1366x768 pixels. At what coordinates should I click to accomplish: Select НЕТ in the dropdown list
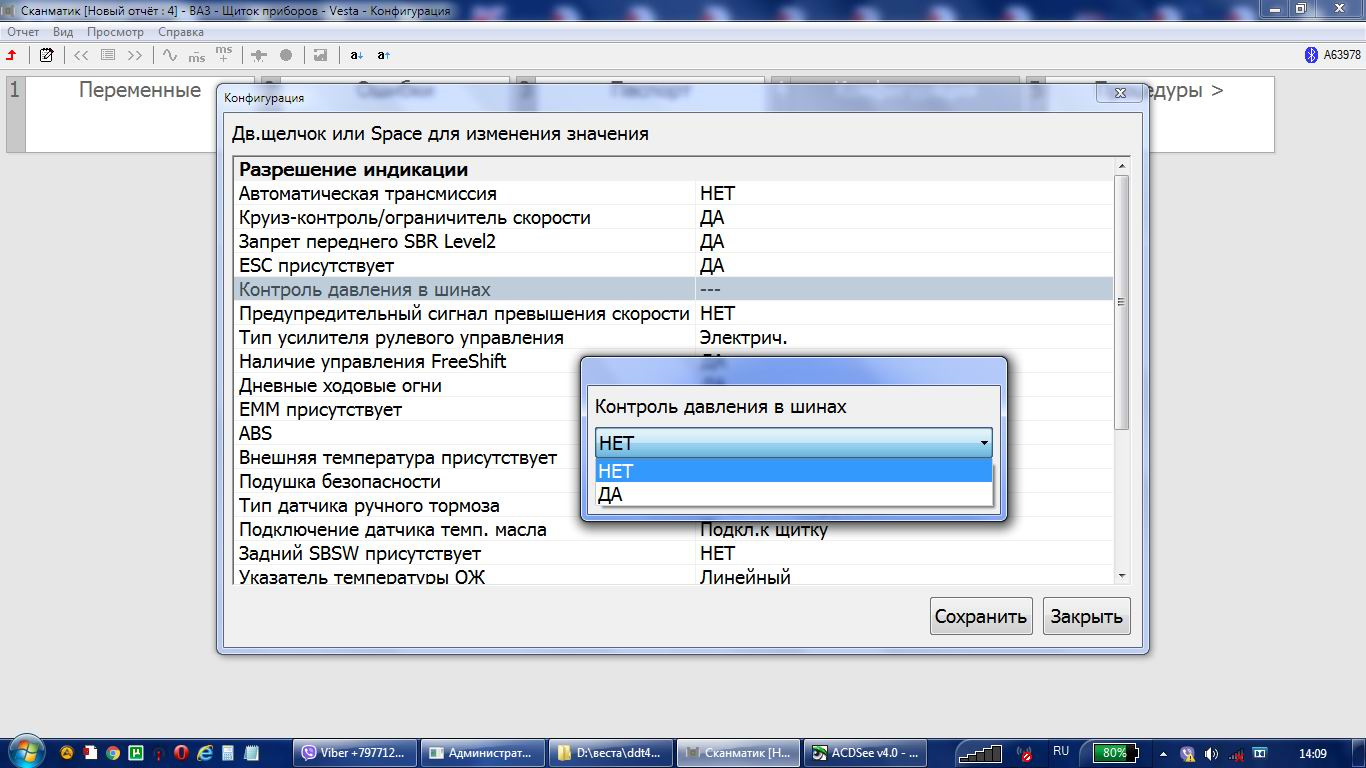click(793, 471)
